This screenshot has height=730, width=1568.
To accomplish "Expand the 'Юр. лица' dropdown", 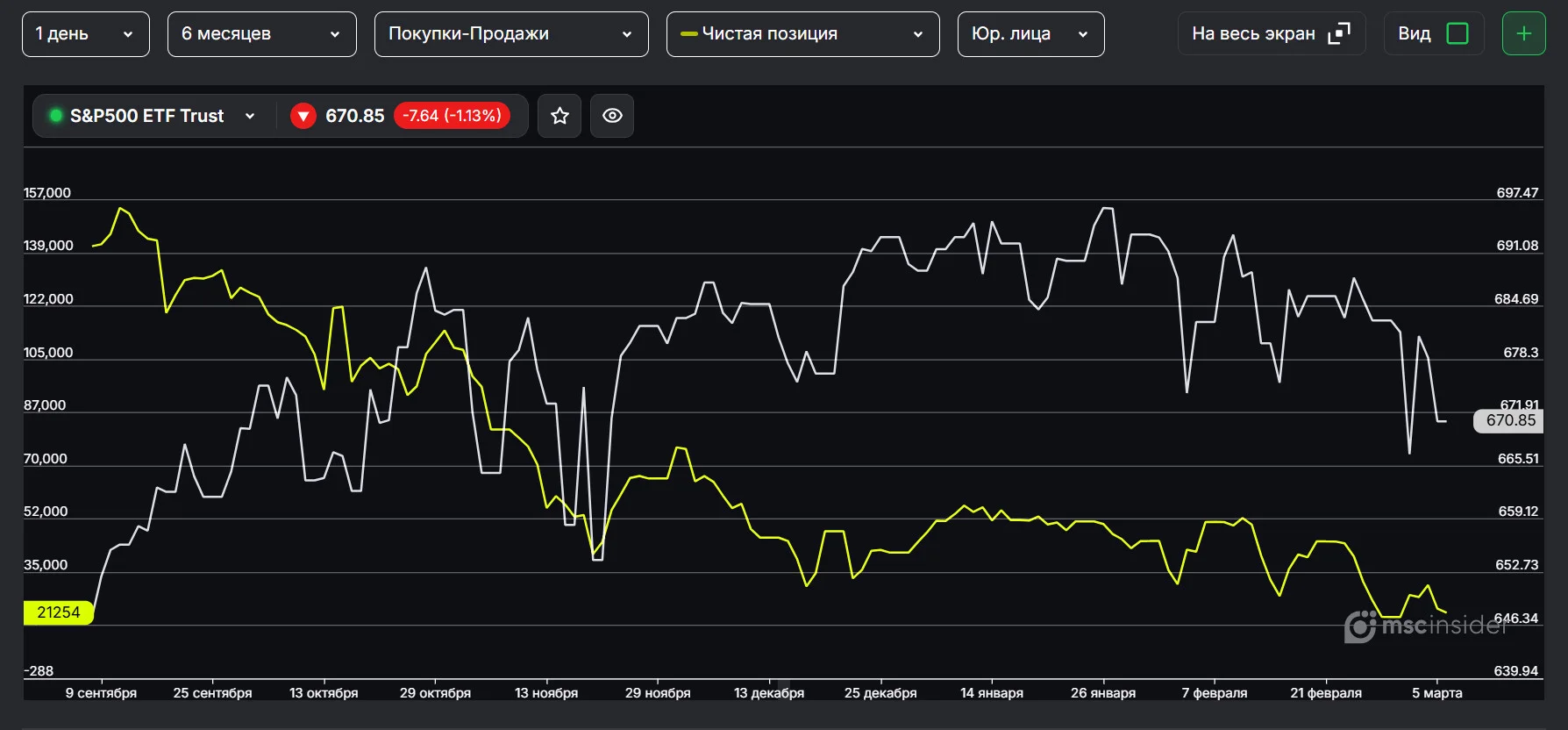I will coord(1030,34).
